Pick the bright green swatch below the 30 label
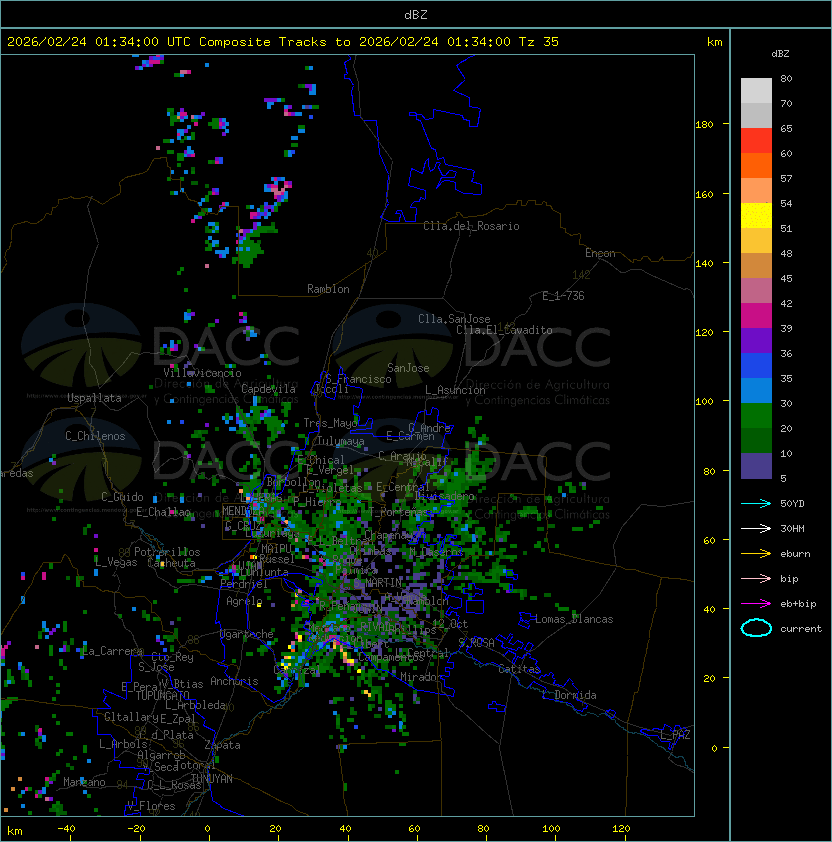Image resolution: width=832 pixels, height=842 pixels. 756,416
